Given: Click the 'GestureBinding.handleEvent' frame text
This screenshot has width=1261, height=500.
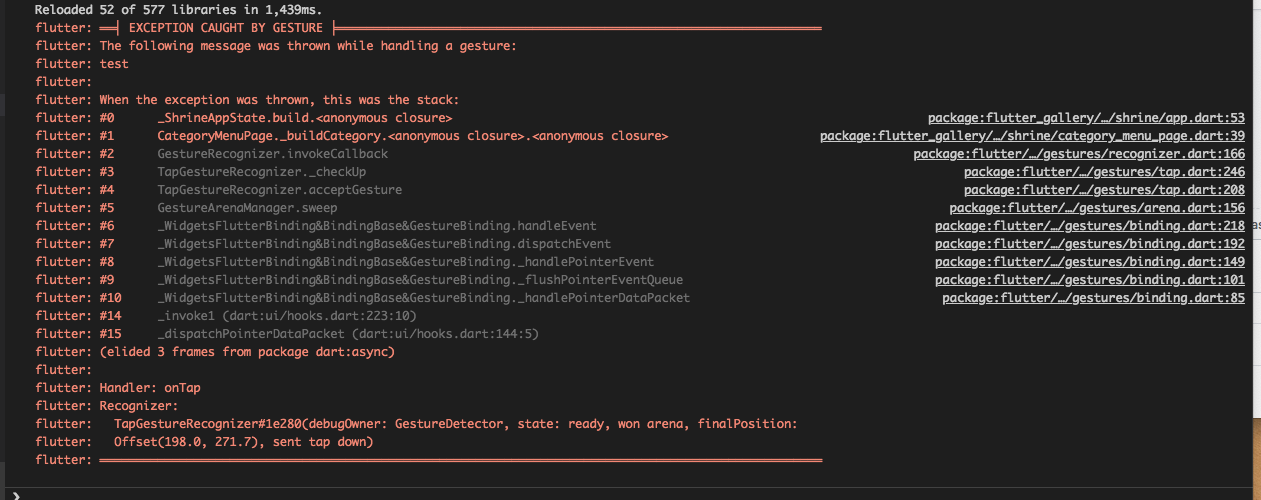Looking at the screenshot, I should pos(377,226).
